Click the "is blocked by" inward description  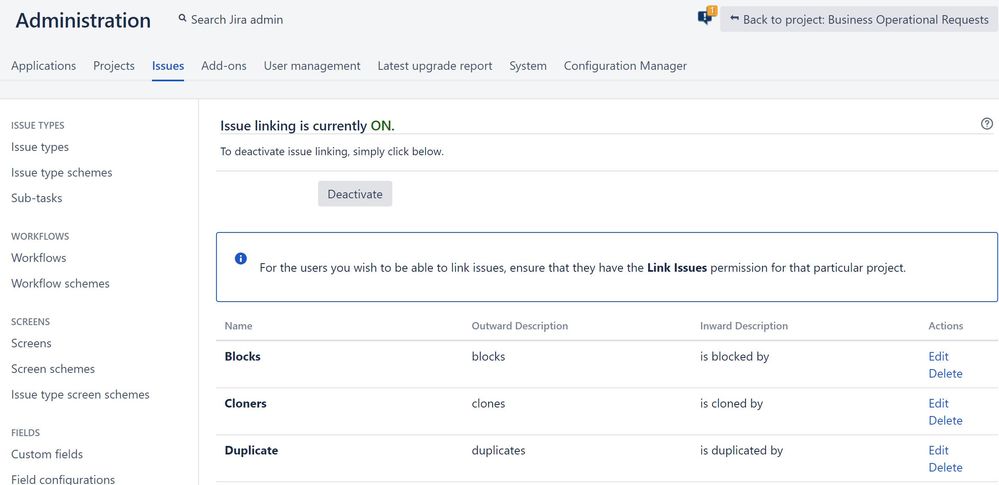[735, 357]
